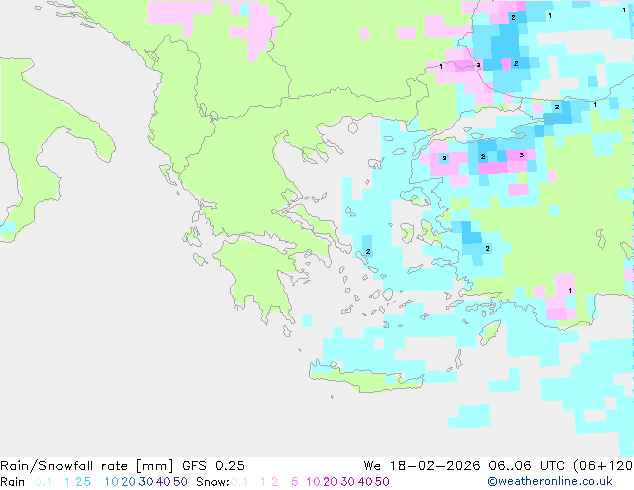The height and width of the screenshot is (490, 634).
Task: Open the weatheronline.co.uk copyright link
Action: [x=550, y=482]
